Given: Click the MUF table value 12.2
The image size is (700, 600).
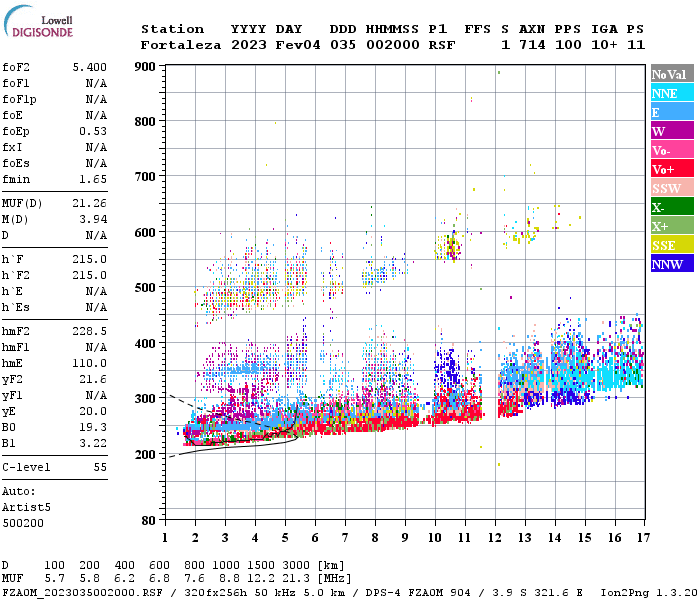Looking at the screenshot, I should click(261, 579).
